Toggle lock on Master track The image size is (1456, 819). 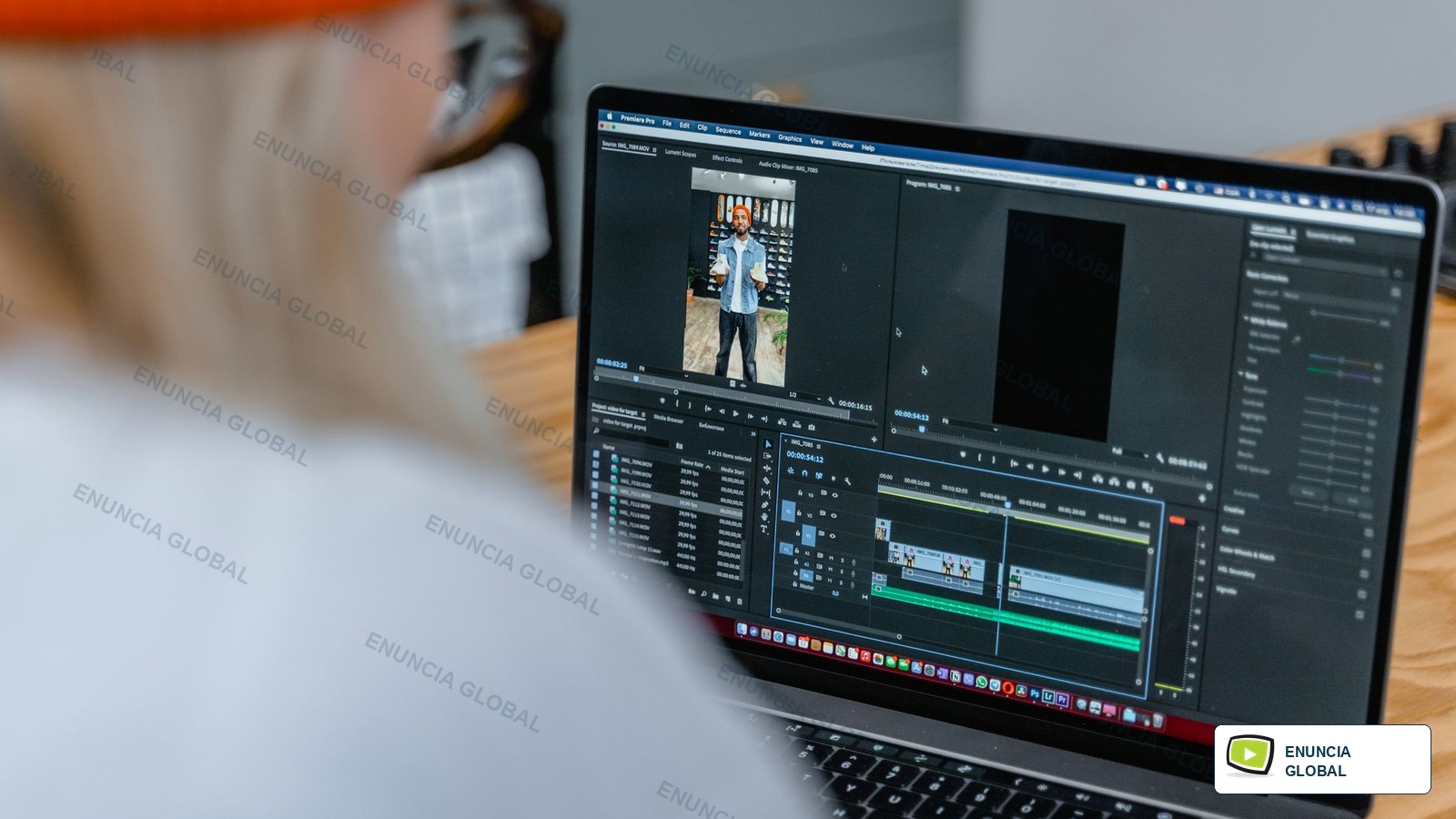pyautogui.click(x=794, y=584)
